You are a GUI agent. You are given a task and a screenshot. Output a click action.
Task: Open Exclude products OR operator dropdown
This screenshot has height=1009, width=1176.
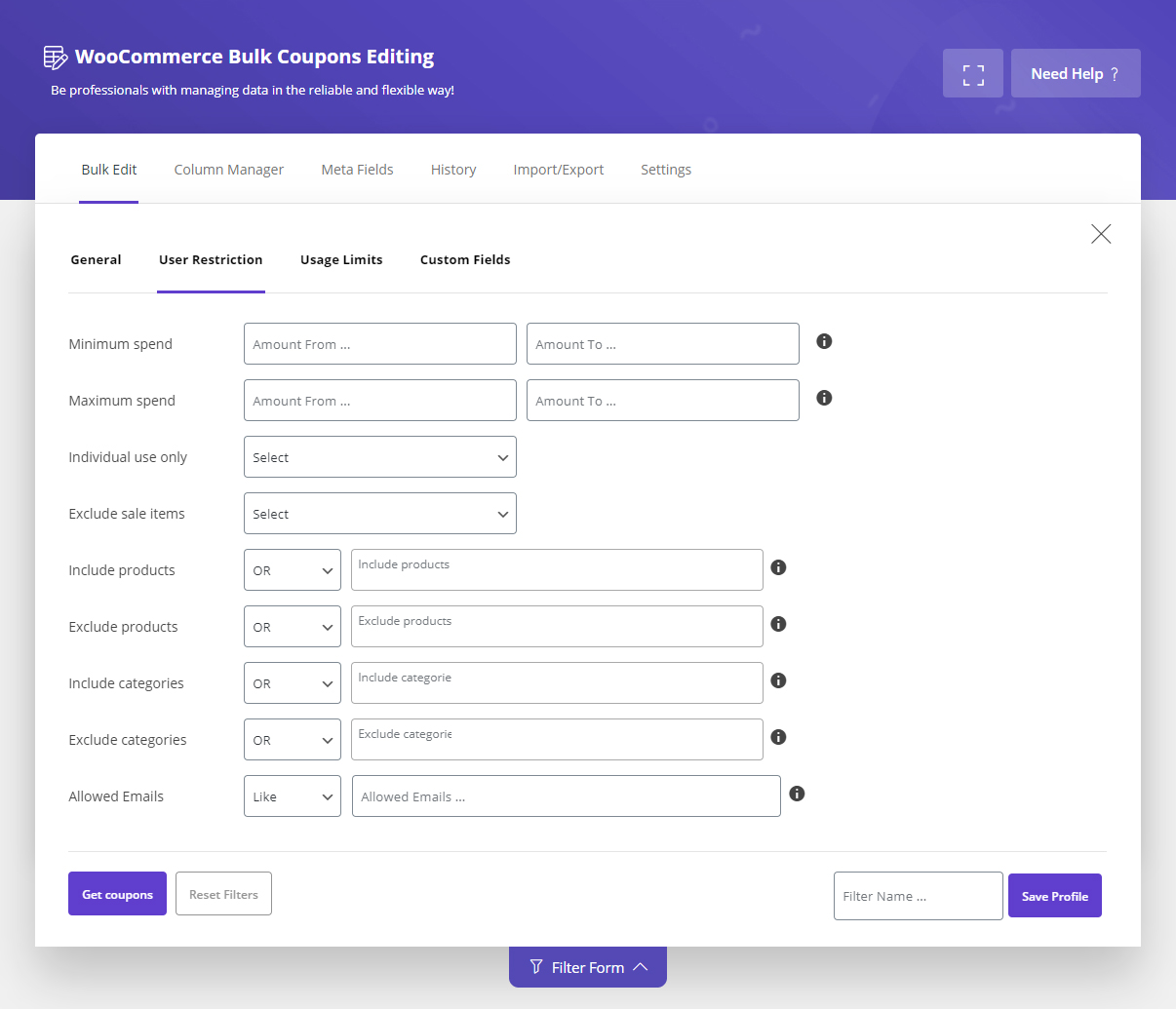pos(293,627)
